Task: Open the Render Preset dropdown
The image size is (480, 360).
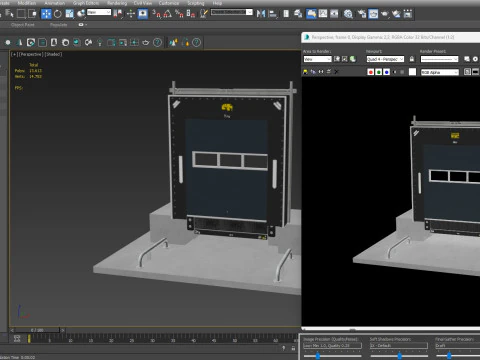Action: click(439, 59)
